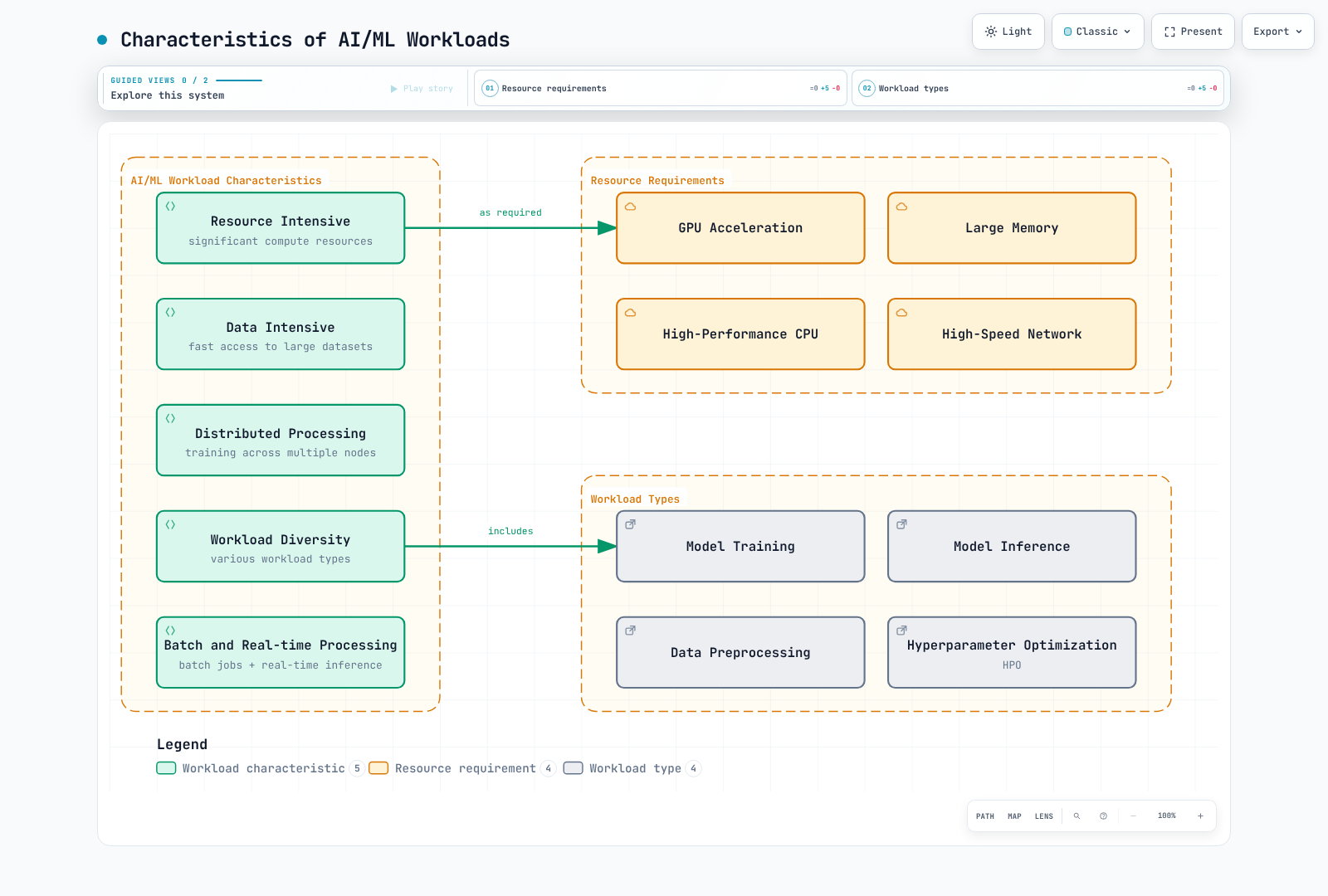Image resolution: width=1328 pixels, height=896 pixels.
Task: Zoom in with the plus icon
Action: [1200, 816]
